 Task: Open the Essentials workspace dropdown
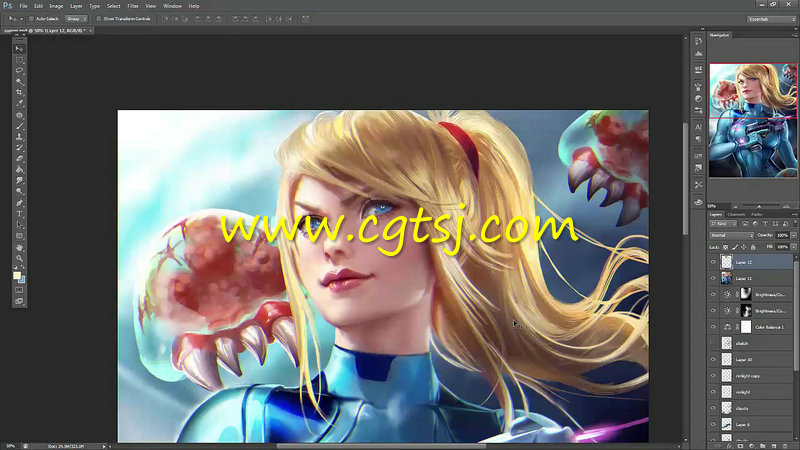point(771,19)
